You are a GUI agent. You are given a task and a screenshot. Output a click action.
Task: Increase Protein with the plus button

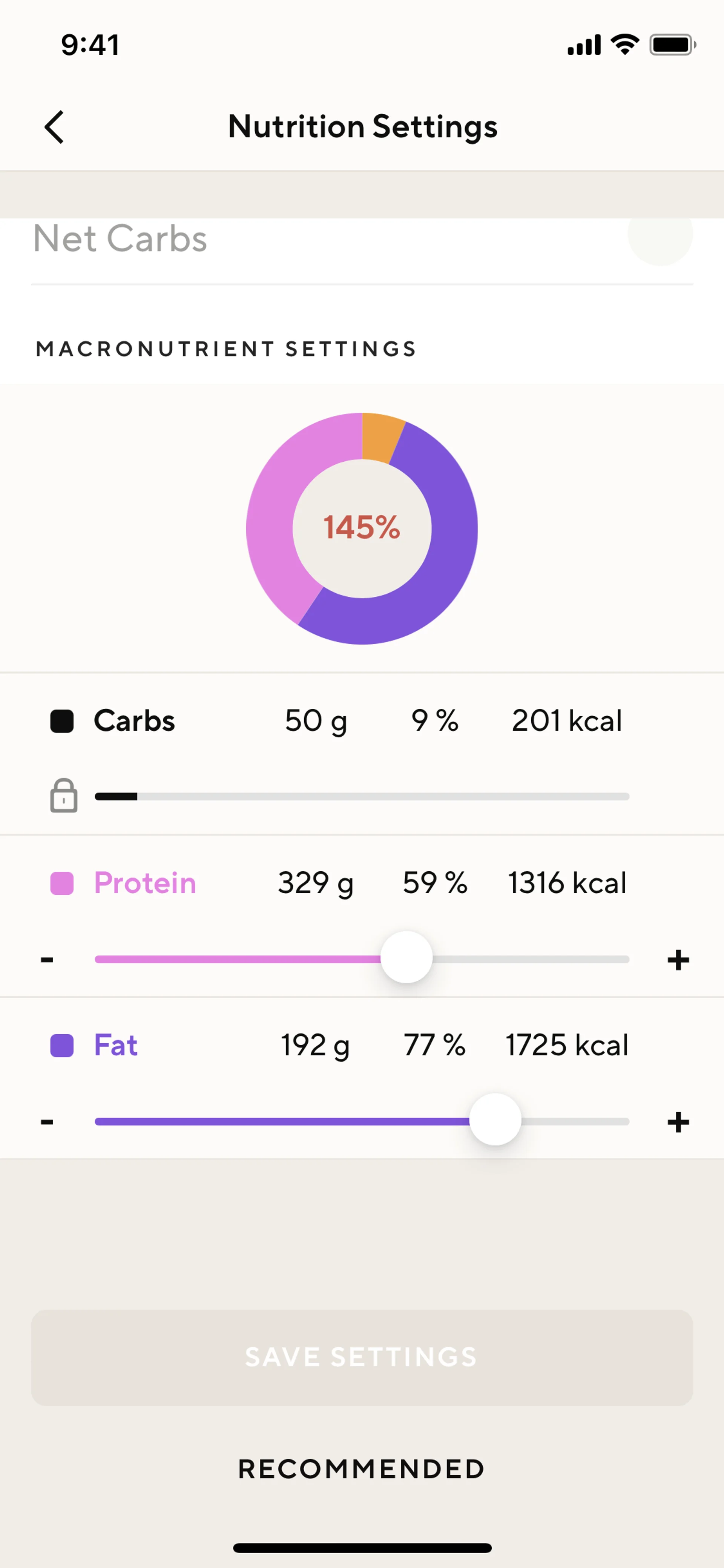678,960
